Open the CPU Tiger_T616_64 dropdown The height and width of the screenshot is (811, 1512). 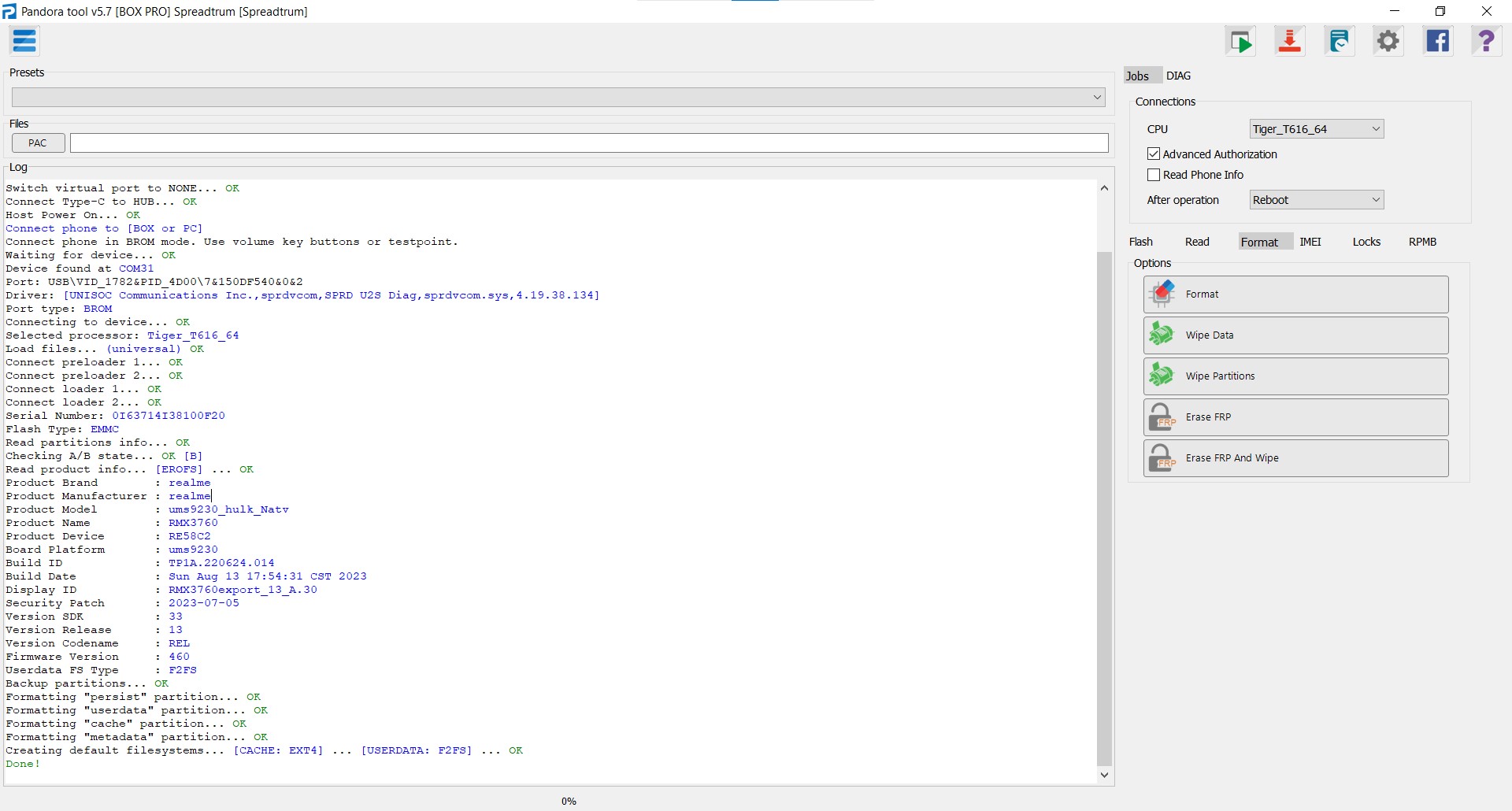tap(1317, 129)
